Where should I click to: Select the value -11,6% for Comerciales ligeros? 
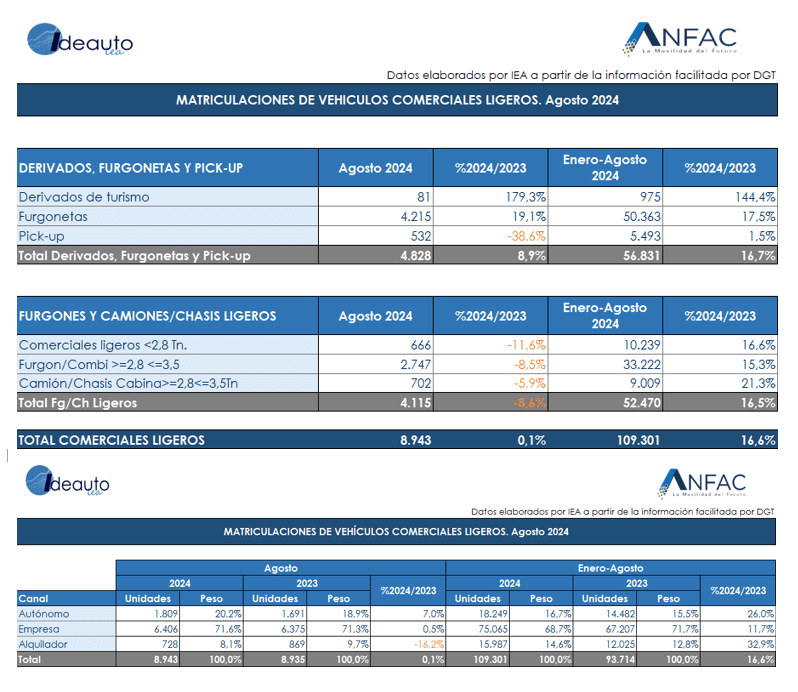[526, 345]
